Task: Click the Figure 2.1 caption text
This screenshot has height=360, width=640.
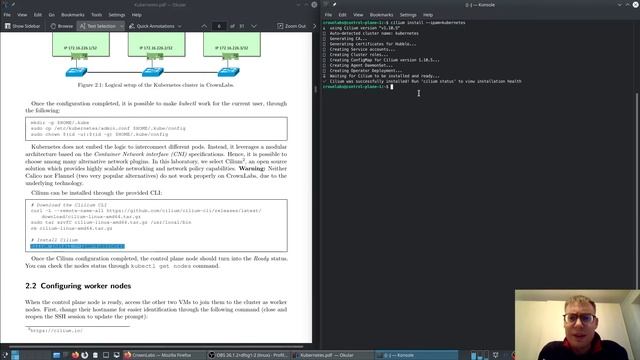Action: click(x=156, y=85)
